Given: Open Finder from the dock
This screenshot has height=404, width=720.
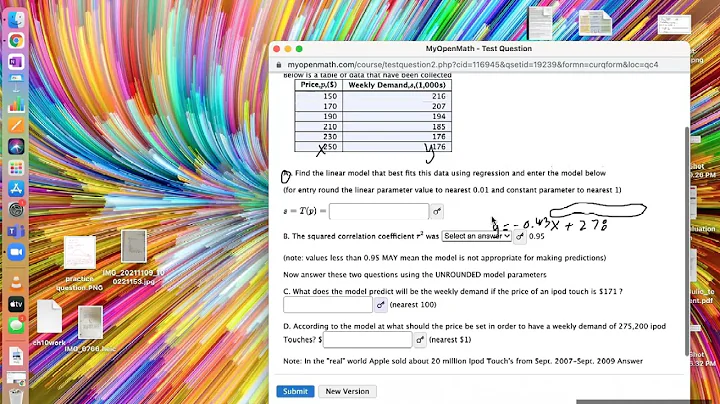Looking at the screenshot, I should tap(16, 20).
